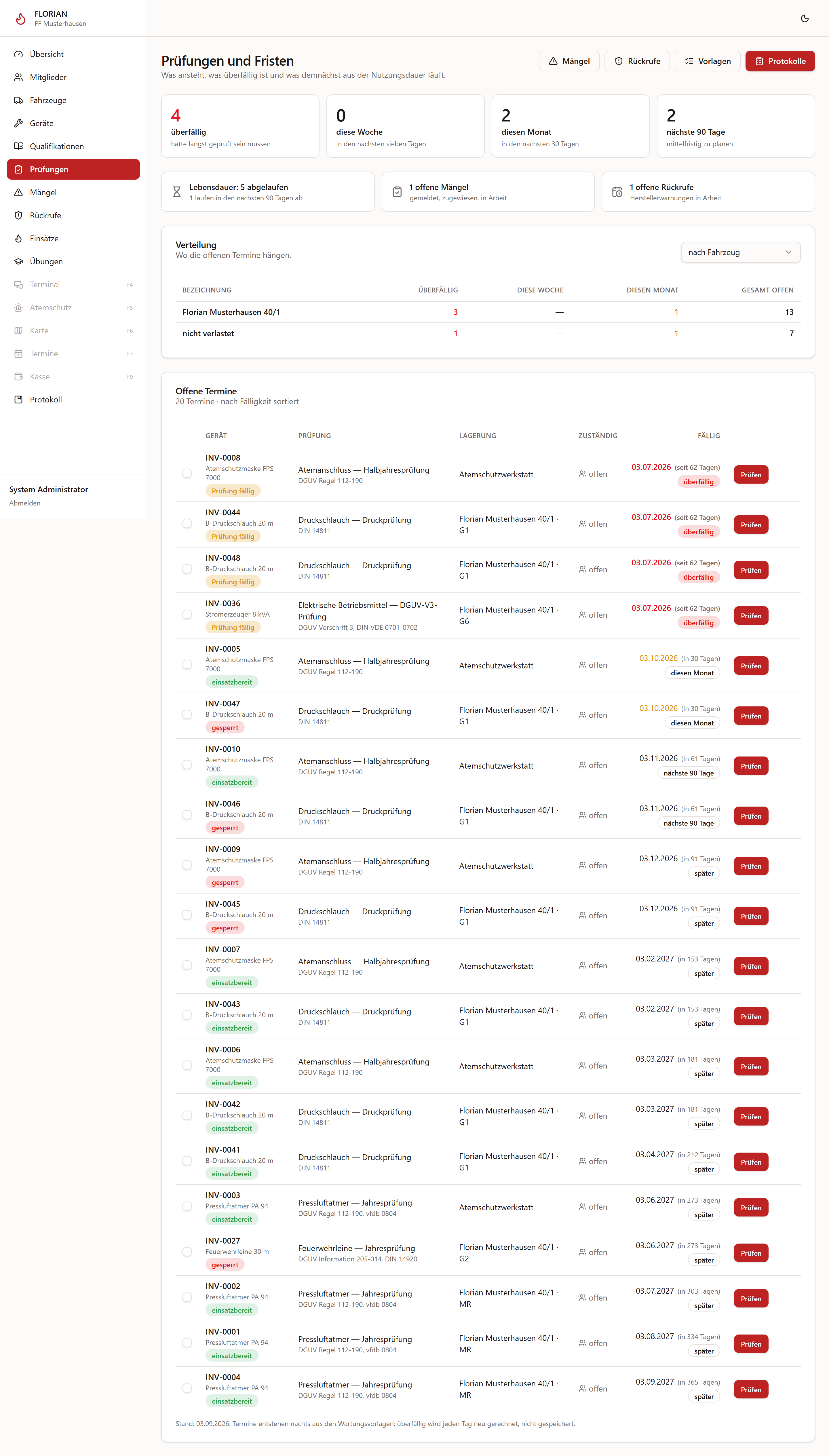The height and width of the screenshot is (1456, 829).
Task: Click the Termine calendar icon
Action: click(18, 353)
